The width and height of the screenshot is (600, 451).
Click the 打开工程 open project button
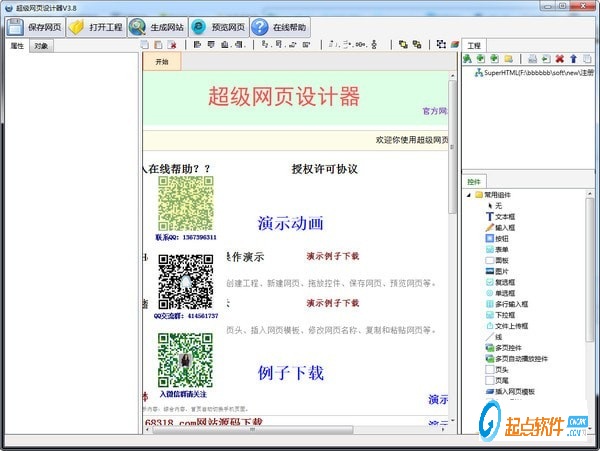click(x=96, y=27)
